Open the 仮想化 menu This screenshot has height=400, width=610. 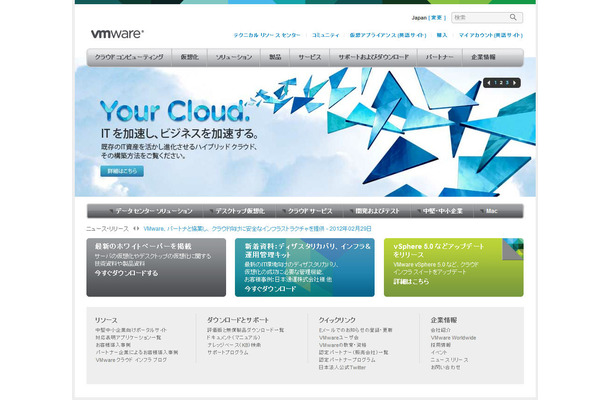point(189,57)
